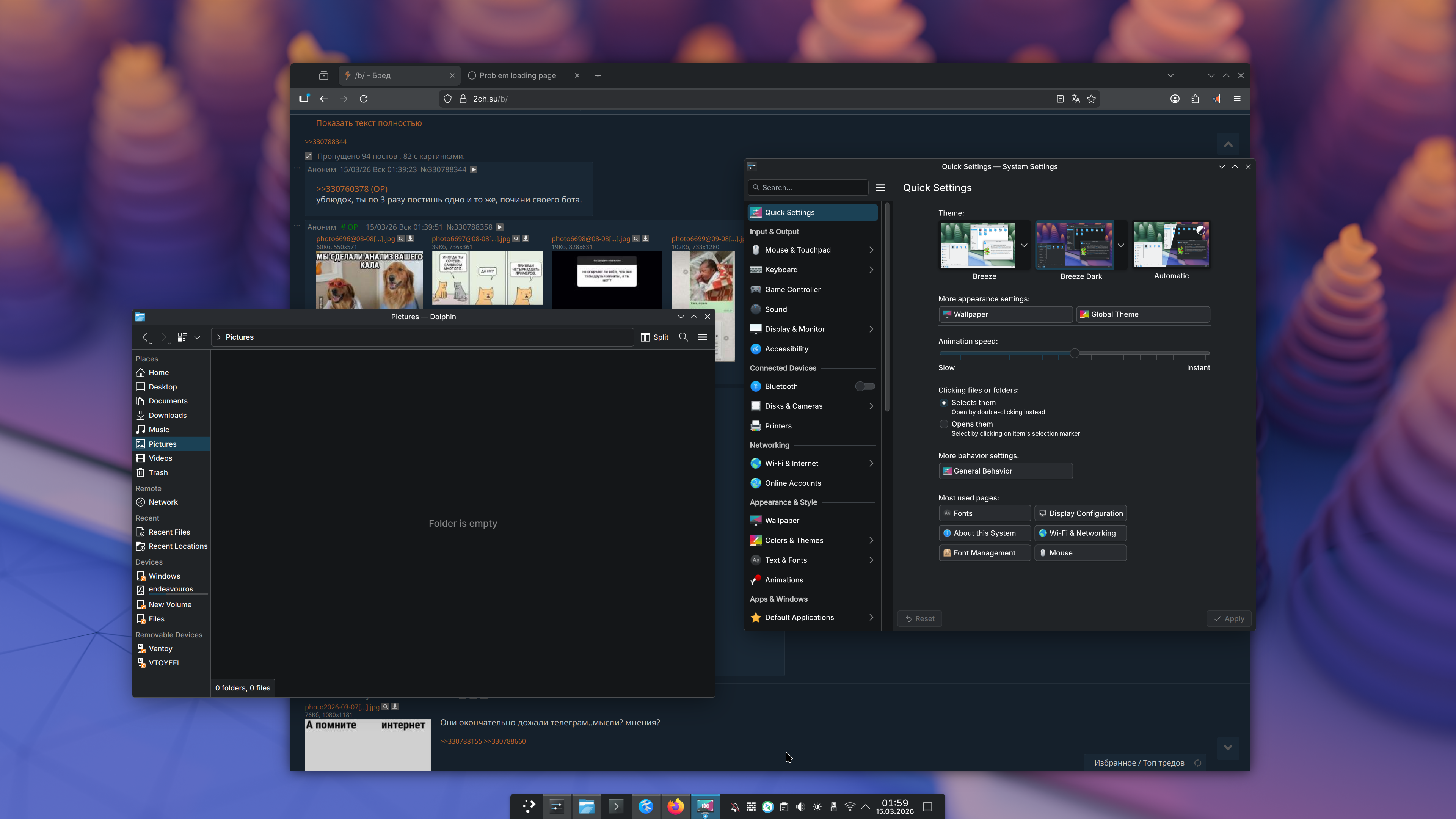Click 'Показать текст полностью' link
This screenshot has width=1456, height=819.
369,122
